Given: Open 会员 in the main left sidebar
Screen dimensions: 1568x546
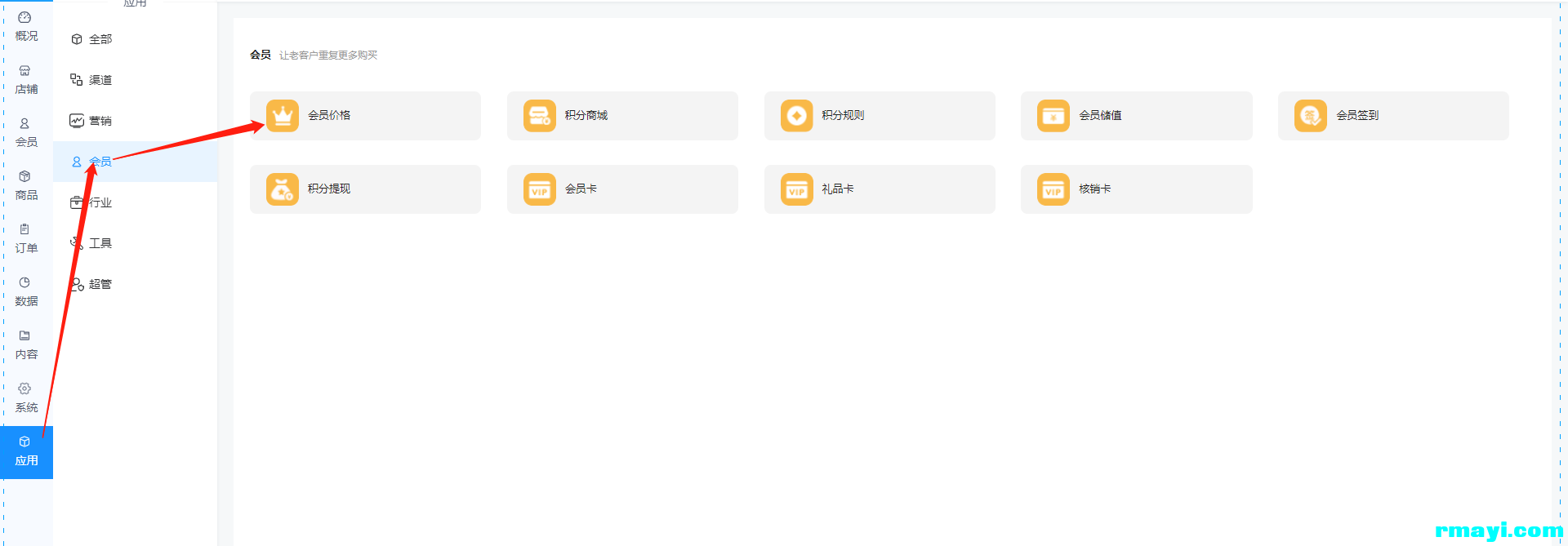Looking at the screenshot, I should (x=26, y=133).
